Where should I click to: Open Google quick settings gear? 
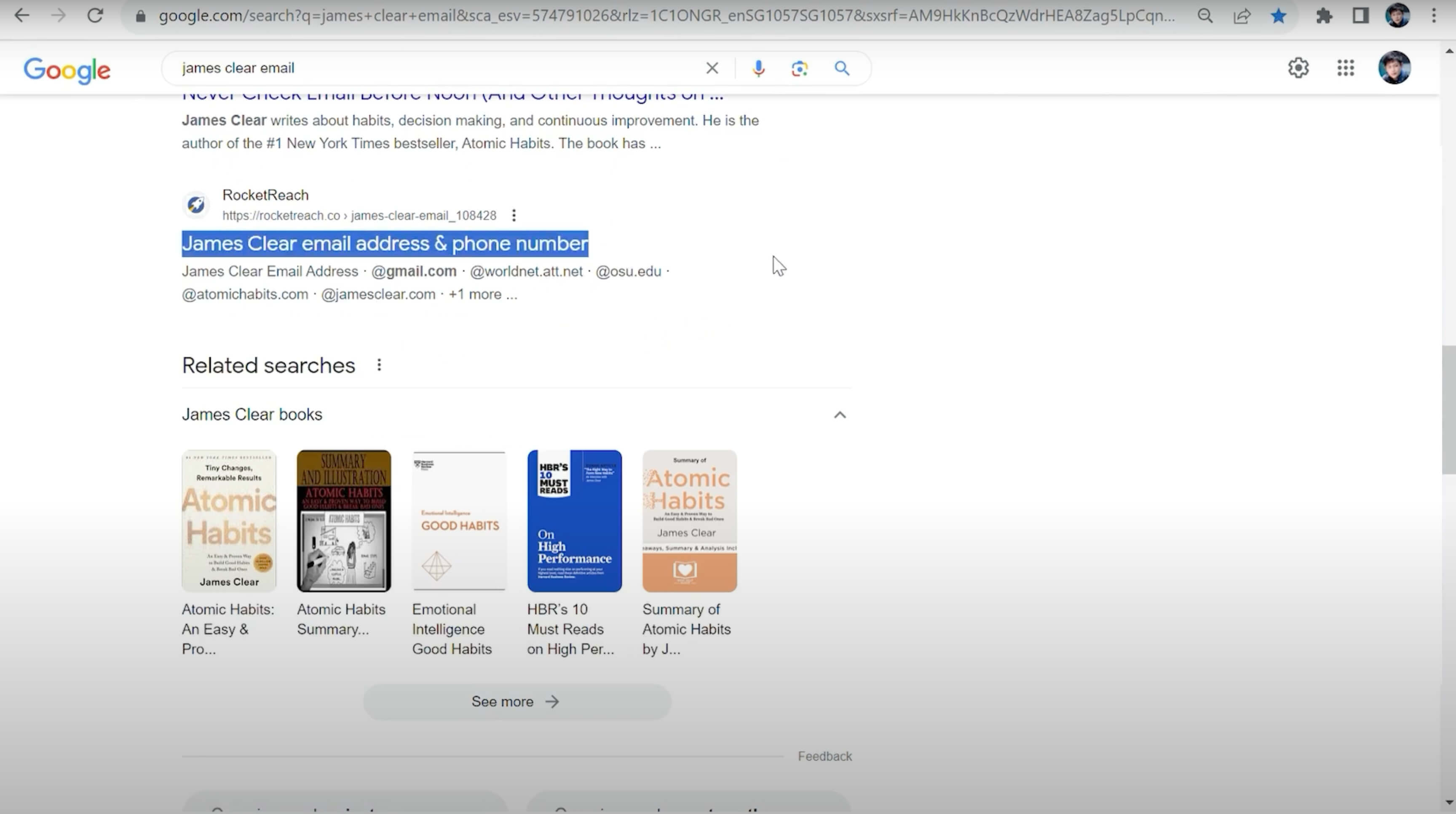tap(1298, 68)
